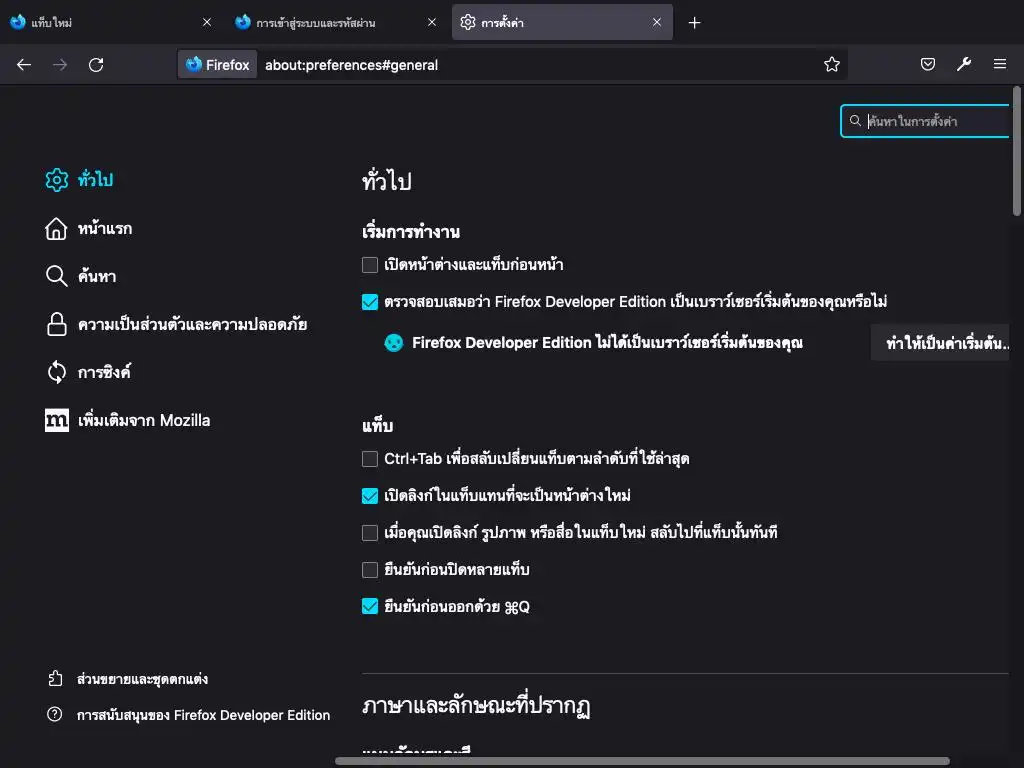Switch to การเข้าสู่ระบบและรหัสผ่าน tab

(336, 22)
